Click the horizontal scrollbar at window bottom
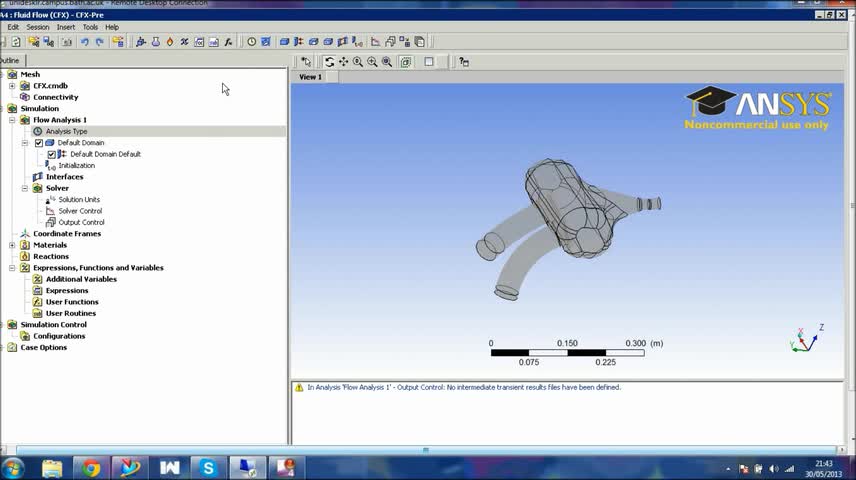The image size is (856, 480). click(426, 450)
